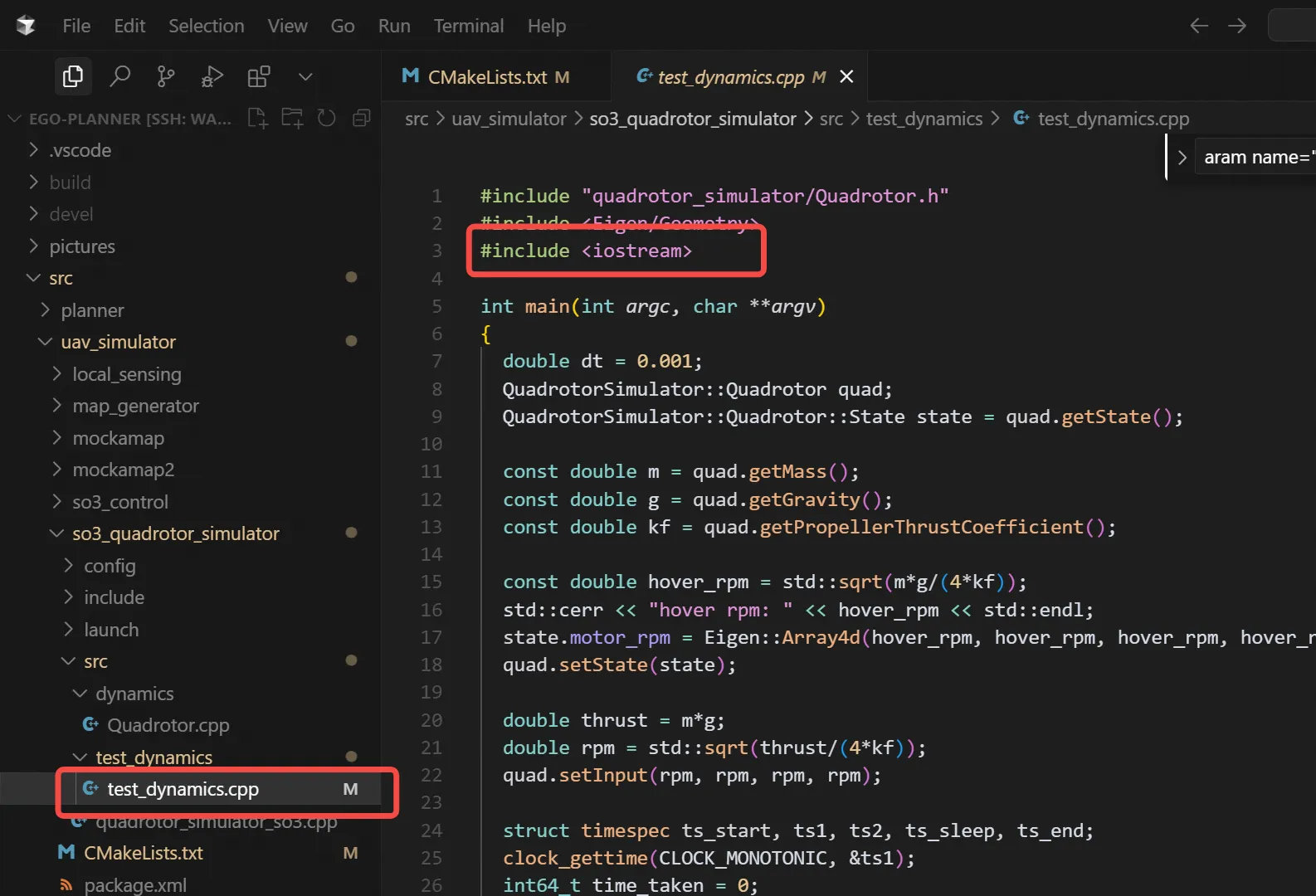1316x896 pixels.
Task: Open package.xml in the explorer tree
Action: pyautogui.click(x=134, y=885)
